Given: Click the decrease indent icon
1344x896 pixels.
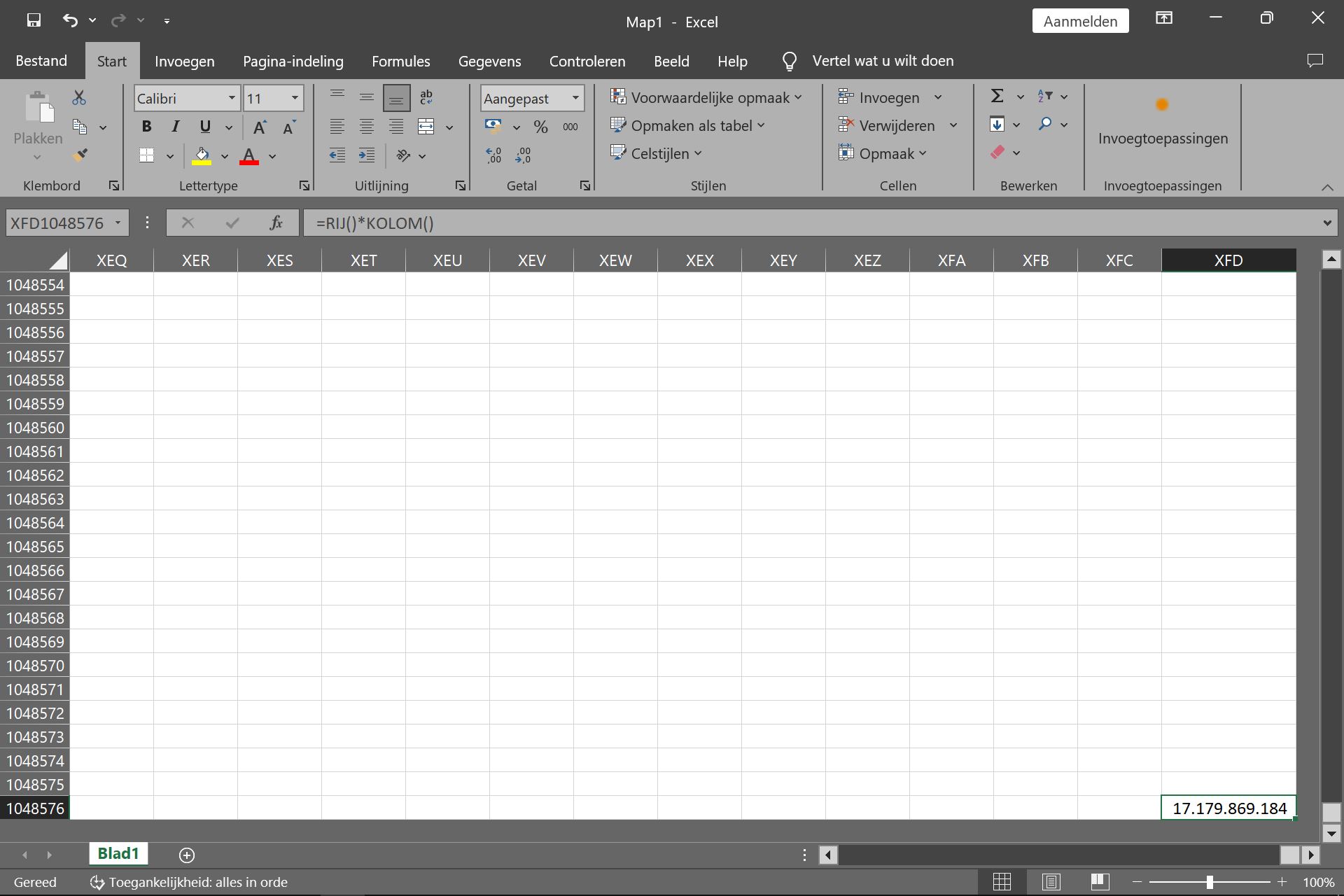Looking at the screenshot, I should (337, 155).
